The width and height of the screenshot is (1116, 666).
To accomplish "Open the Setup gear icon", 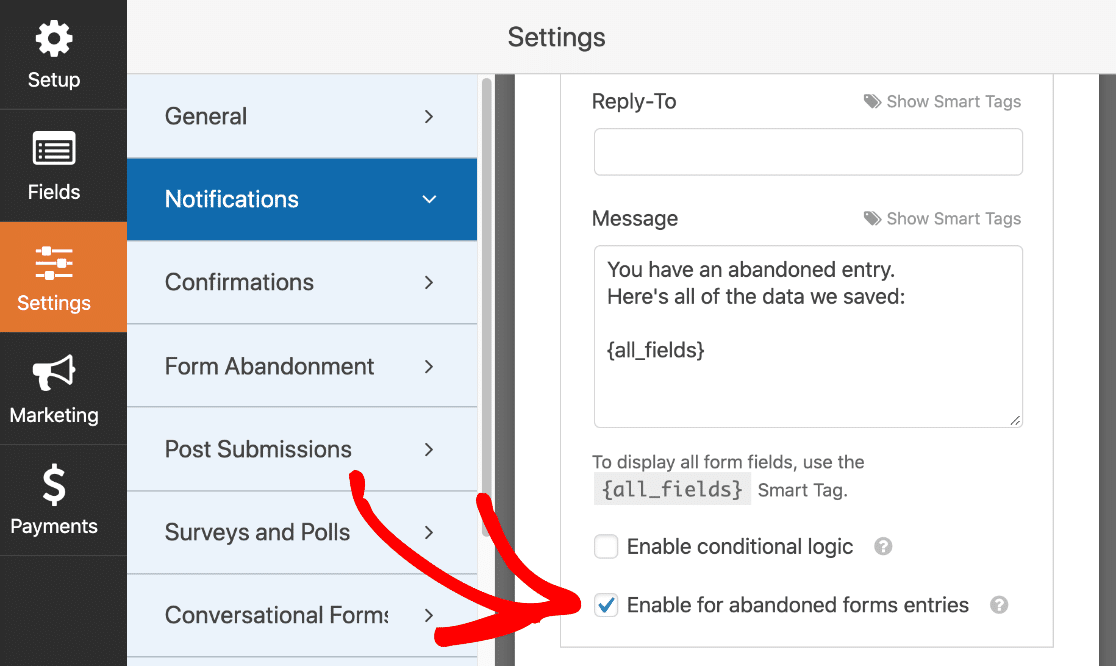I will 54,40.
